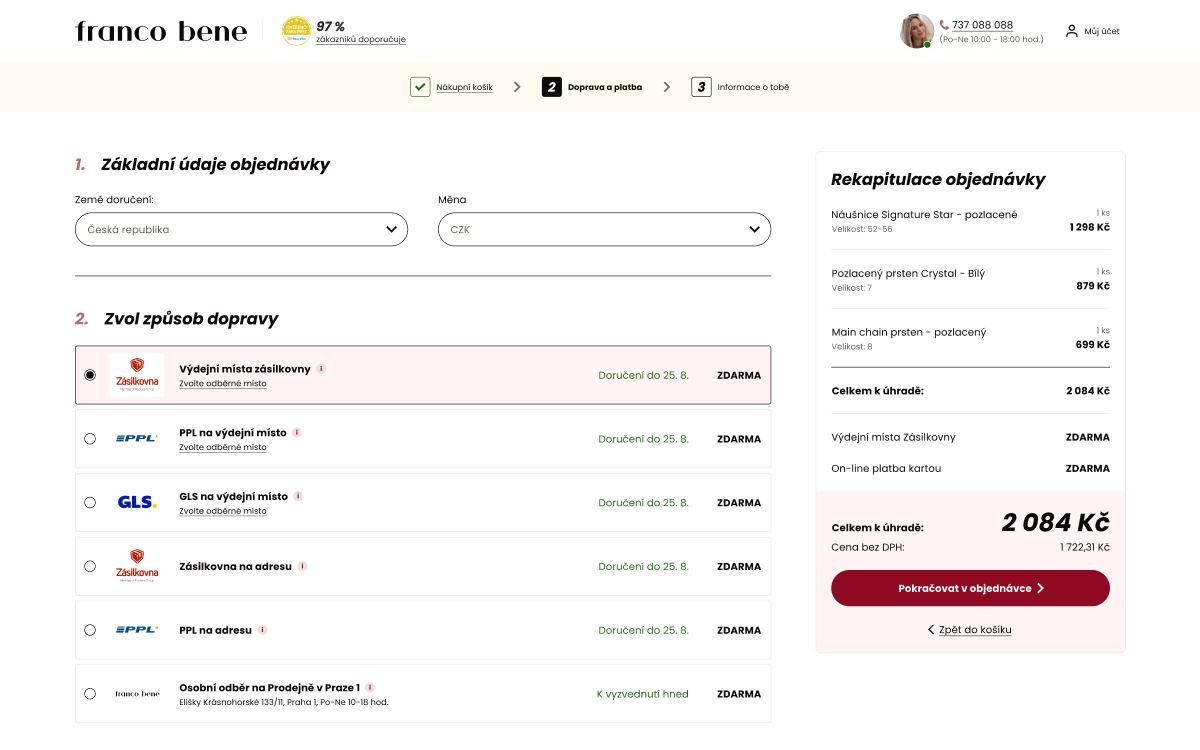Click the 737 088 088 phone number

[x=982, y=25]
